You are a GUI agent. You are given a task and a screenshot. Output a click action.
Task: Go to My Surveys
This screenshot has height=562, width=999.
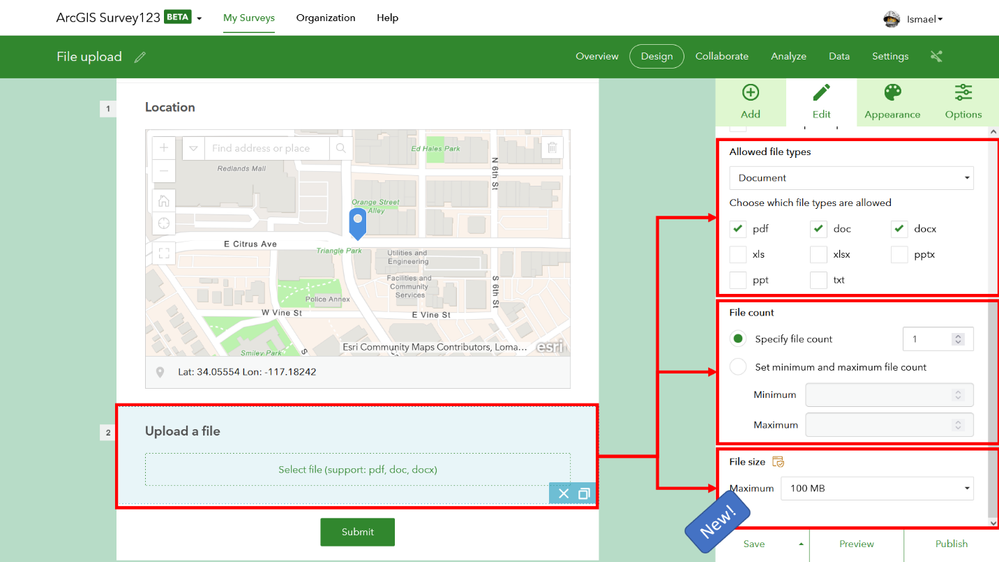(248, 18)
